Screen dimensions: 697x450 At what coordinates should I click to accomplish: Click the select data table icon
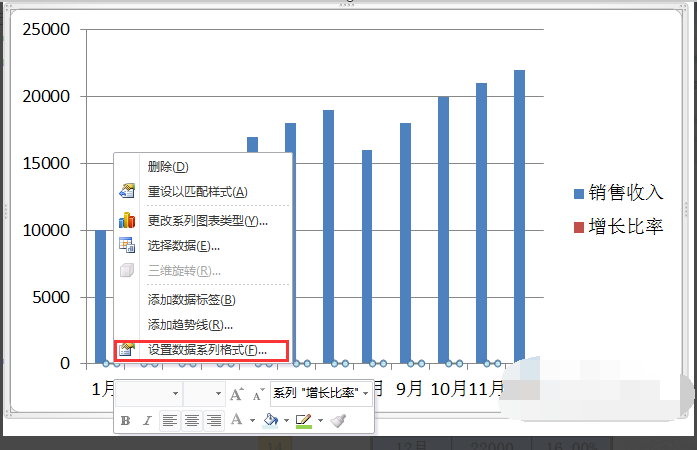(x=127, y=245)
